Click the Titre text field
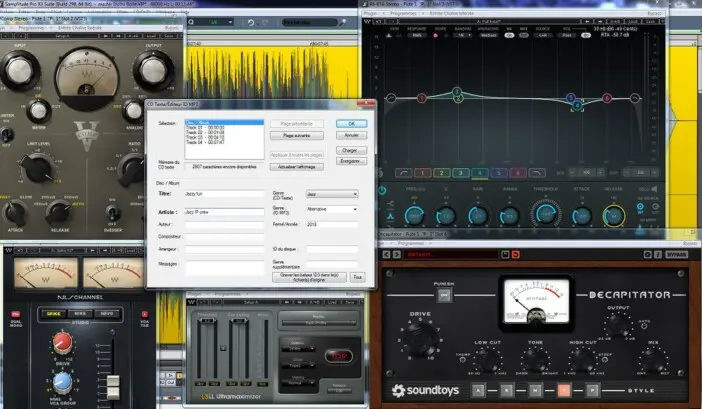702x409 pixels. [223, 194]
